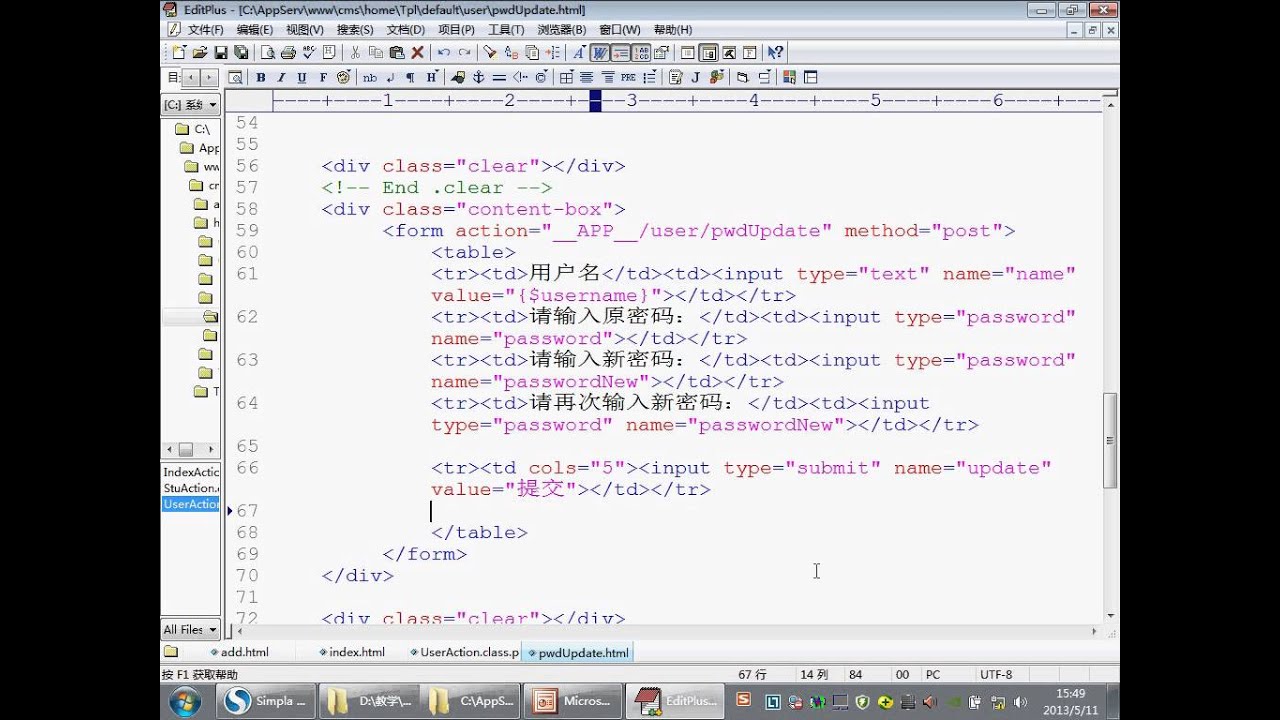Screen dimensions: 1280x720
Task: Open the 文件(F) menu
Action: point(205,30)
